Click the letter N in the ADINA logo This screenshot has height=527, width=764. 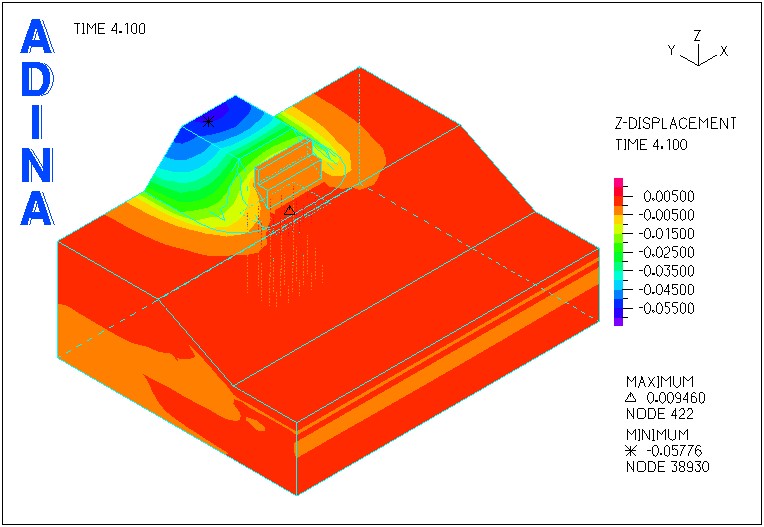[36, 164]
